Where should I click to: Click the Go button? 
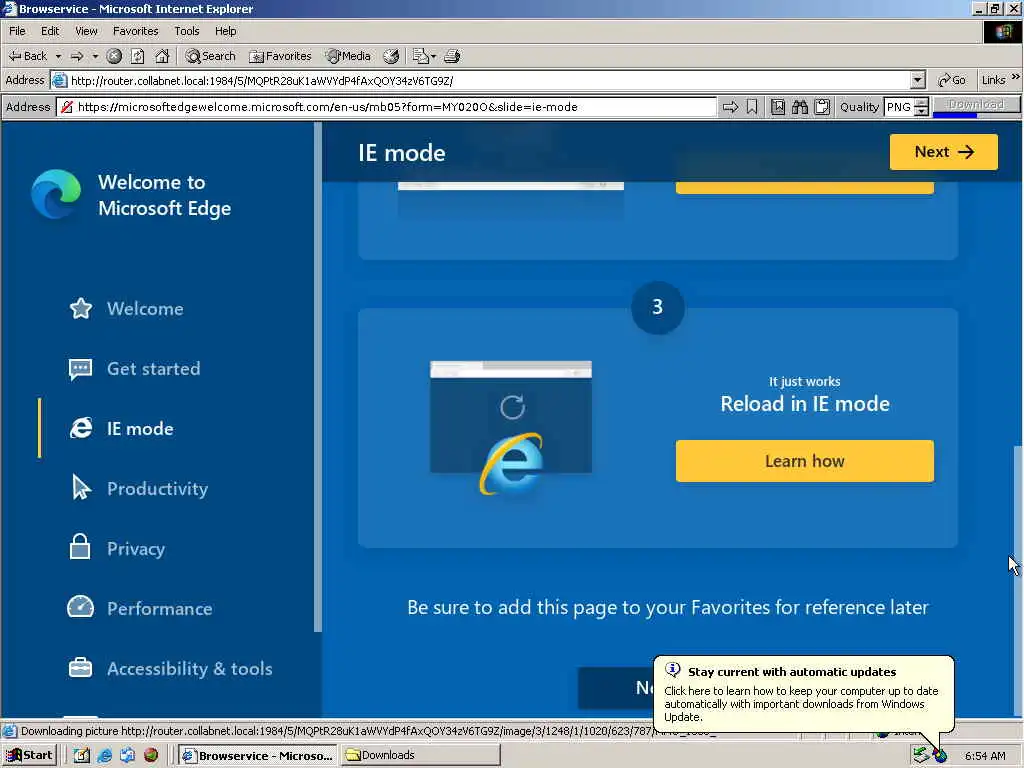click(951, 80)
